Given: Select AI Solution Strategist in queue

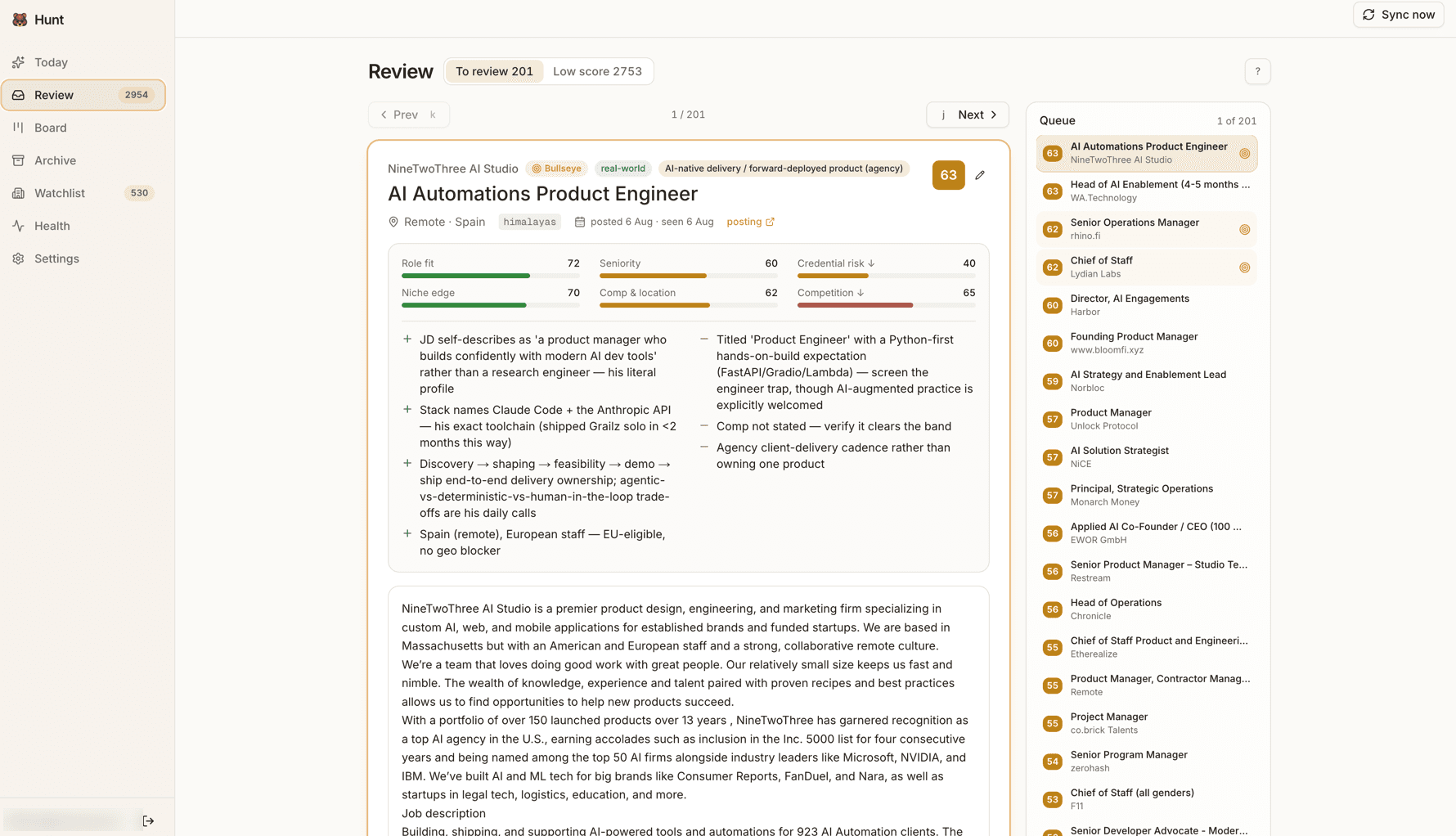Looking at the screenshot, I should [x=1147, y=457].
